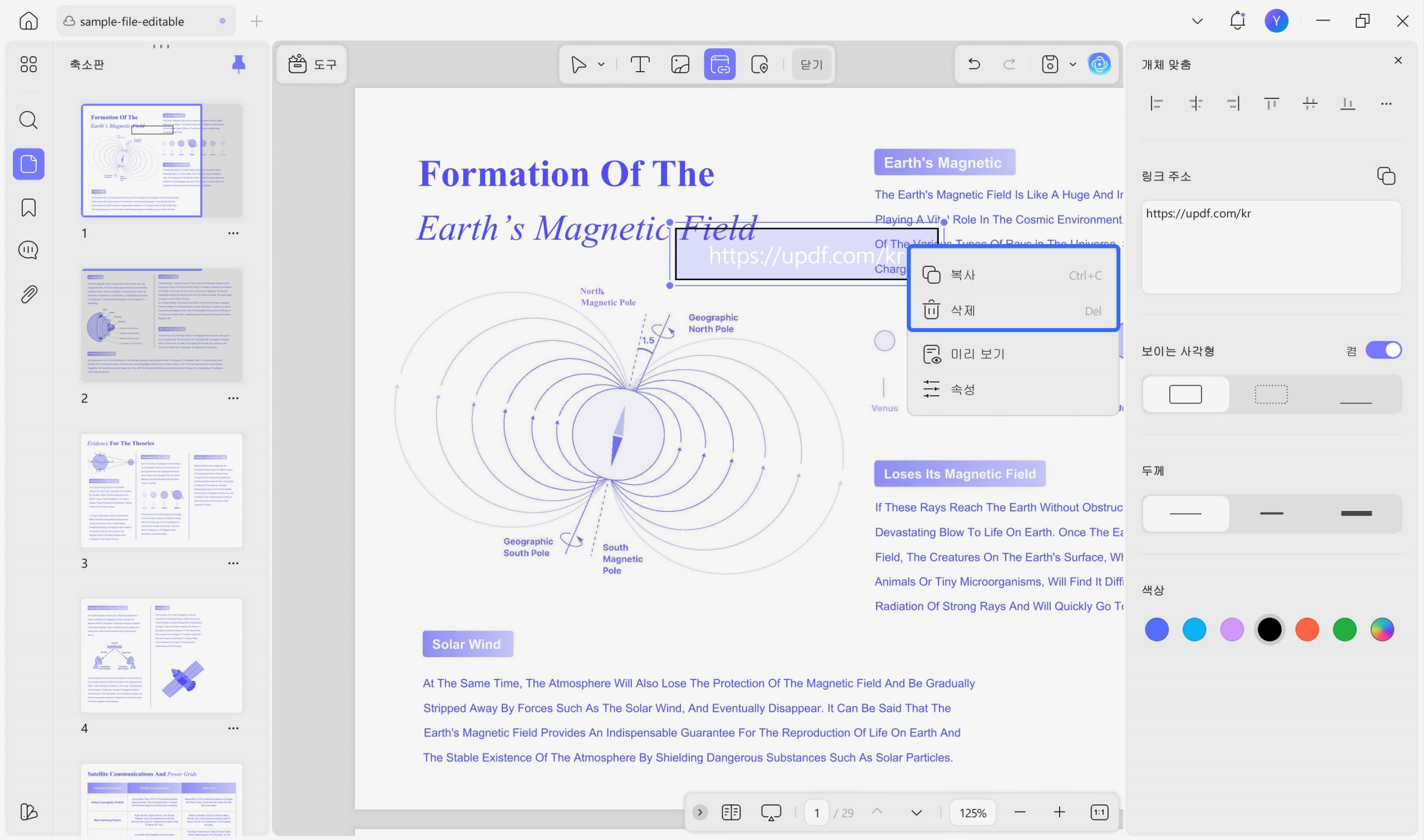
Task: Toggle the visible rectangle switch off
Action: 1383,350
